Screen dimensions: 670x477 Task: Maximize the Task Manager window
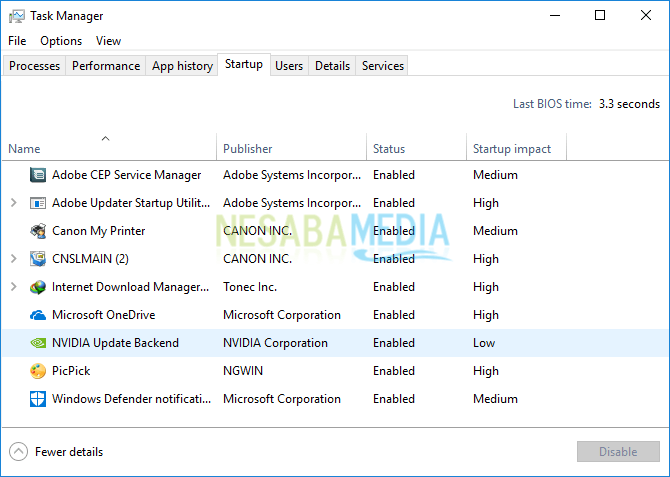(x=600, y=16)
